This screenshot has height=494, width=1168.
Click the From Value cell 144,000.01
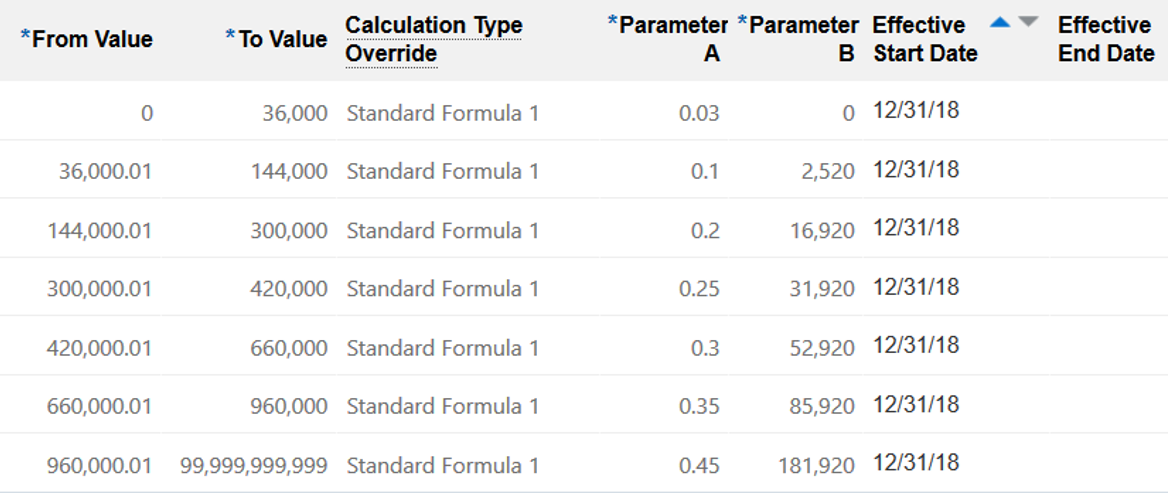[x=100, y=231]
